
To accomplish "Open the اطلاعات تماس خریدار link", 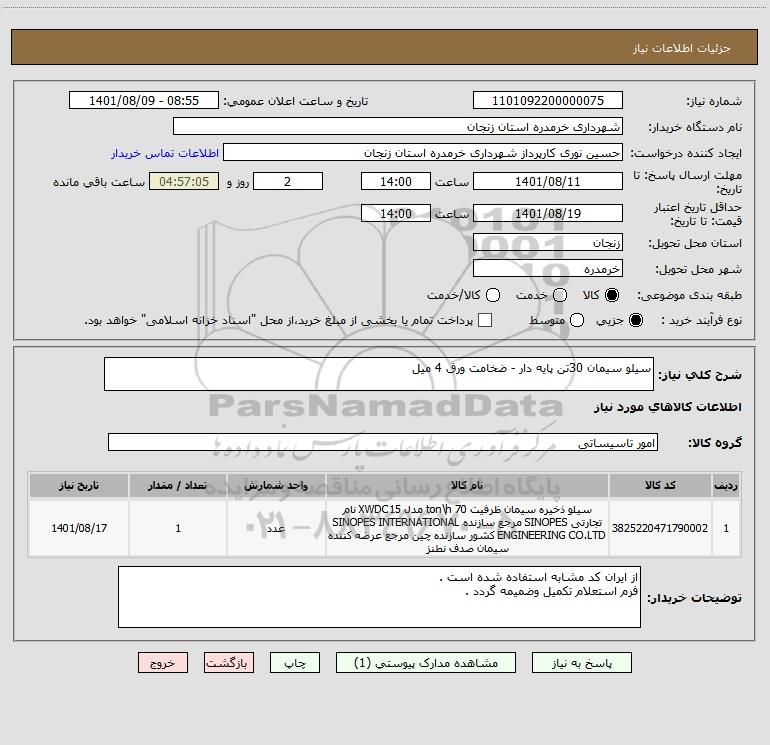I will click(x=165, y=153).
